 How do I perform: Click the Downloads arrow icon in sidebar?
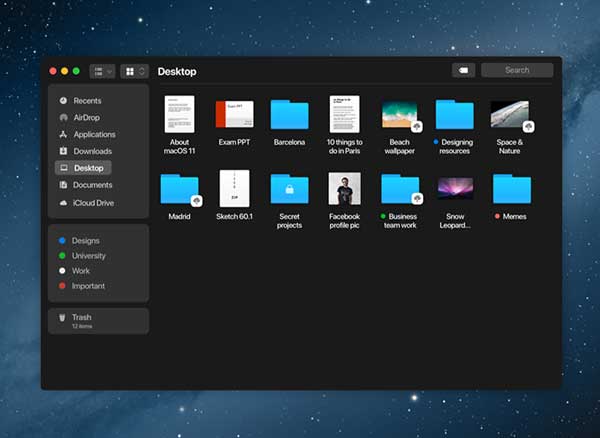(64, 151)
